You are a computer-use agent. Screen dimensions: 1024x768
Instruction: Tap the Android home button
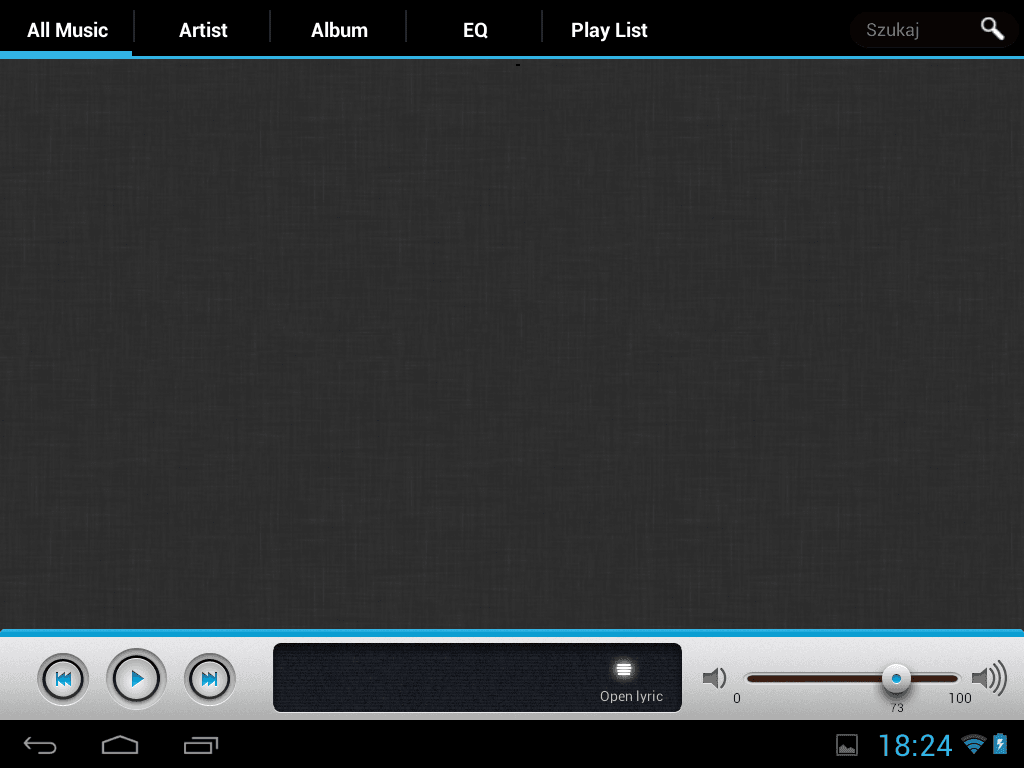(120, 745)
